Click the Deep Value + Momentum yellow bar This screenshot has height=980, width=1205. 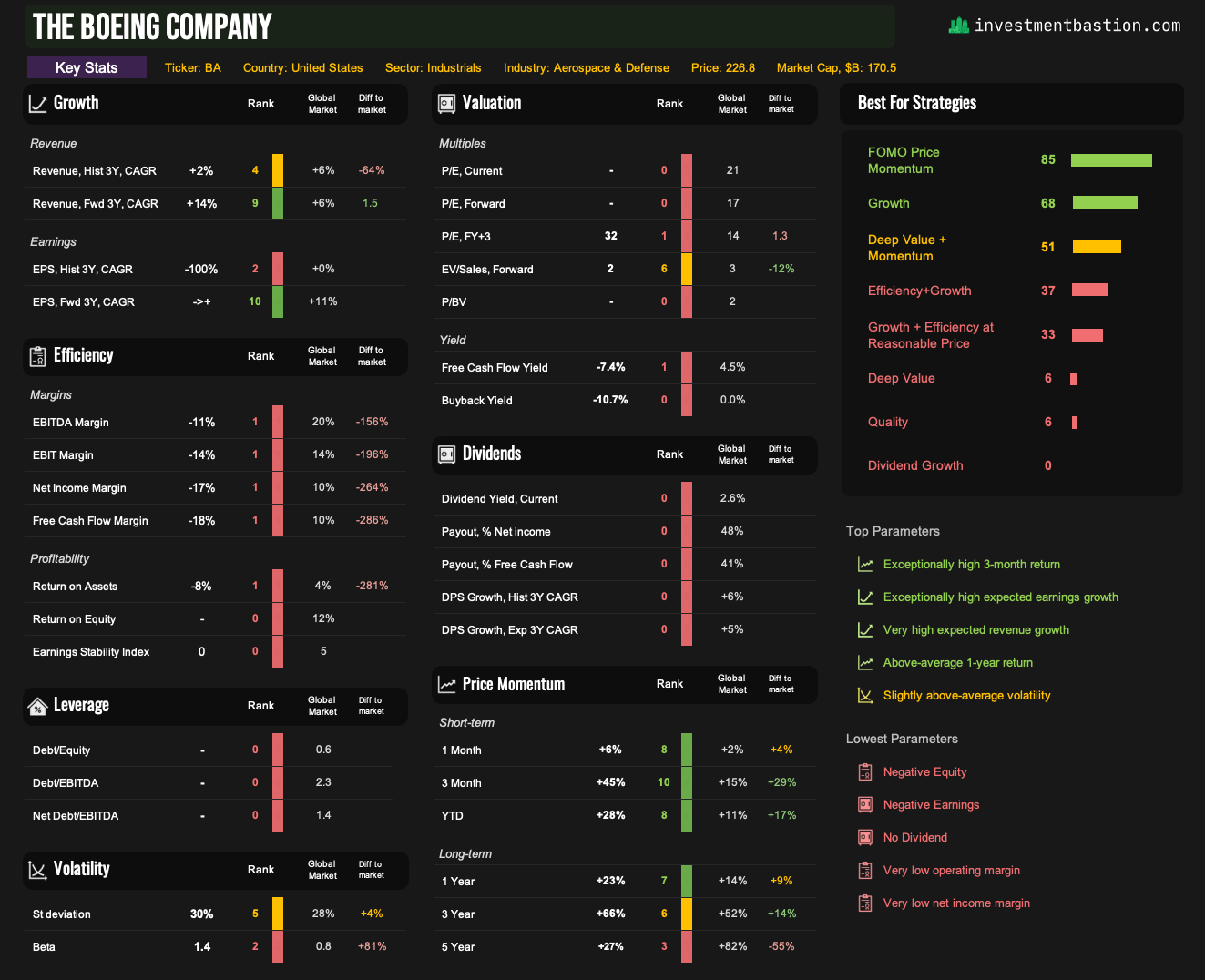(1097, 247)
